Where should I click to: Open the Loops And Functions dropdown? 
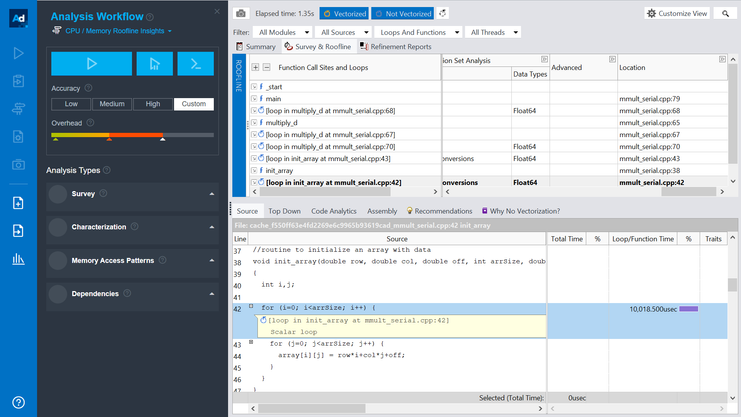(x=419, y=32)
